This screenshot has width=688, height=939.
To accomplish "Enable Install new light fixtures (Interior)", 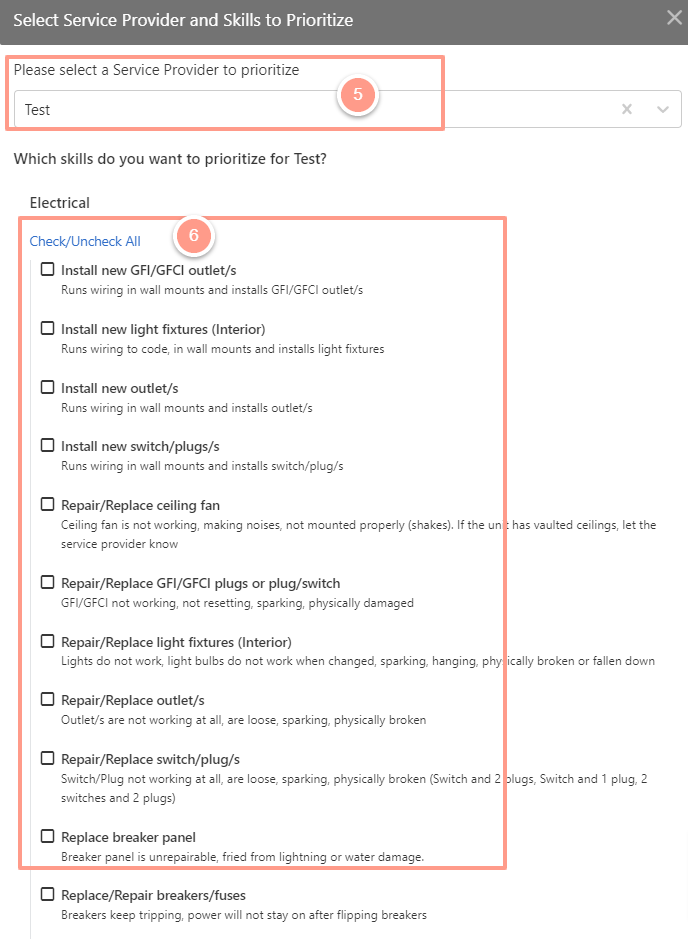I will pyautogui.click(x=47, y=328).
